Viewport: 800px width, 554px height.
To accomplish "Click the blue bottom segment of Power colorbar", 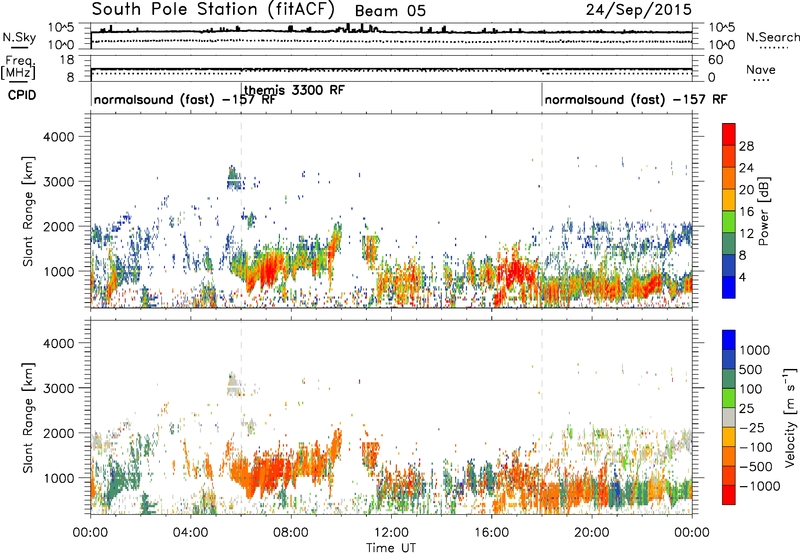I will (729, 287).
